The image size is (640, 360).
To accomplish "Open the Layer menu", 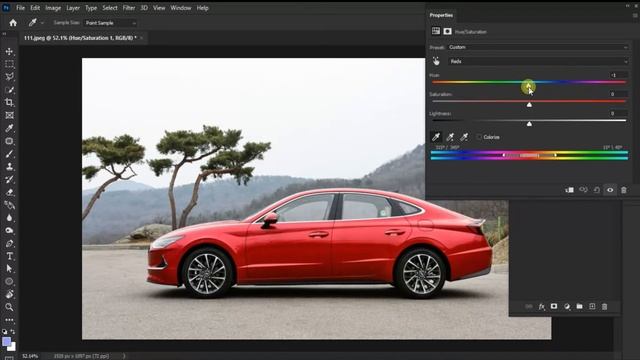I will click(x=73, y=8).
